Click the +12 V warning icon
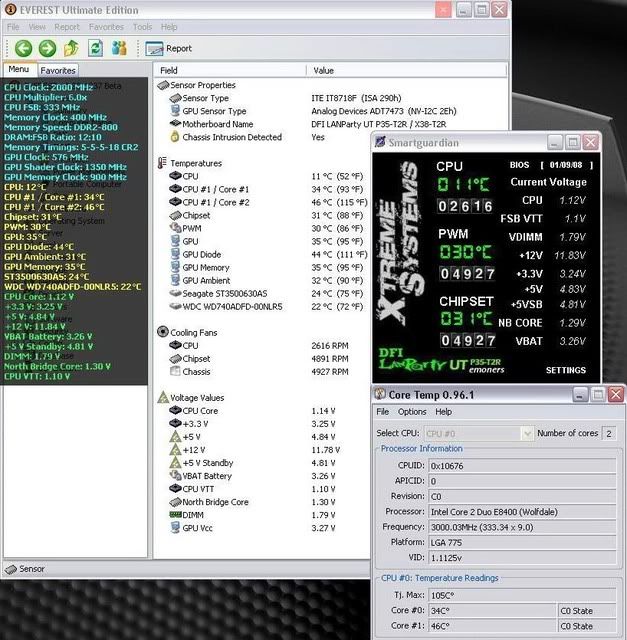 point(175,449)
